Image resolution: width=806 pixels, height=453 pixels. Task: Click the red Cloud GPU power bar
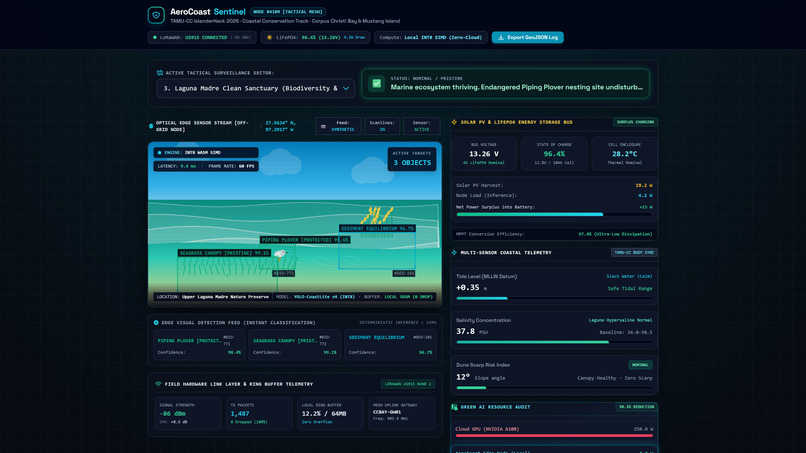pyautogui.click(x=554, y=436)
